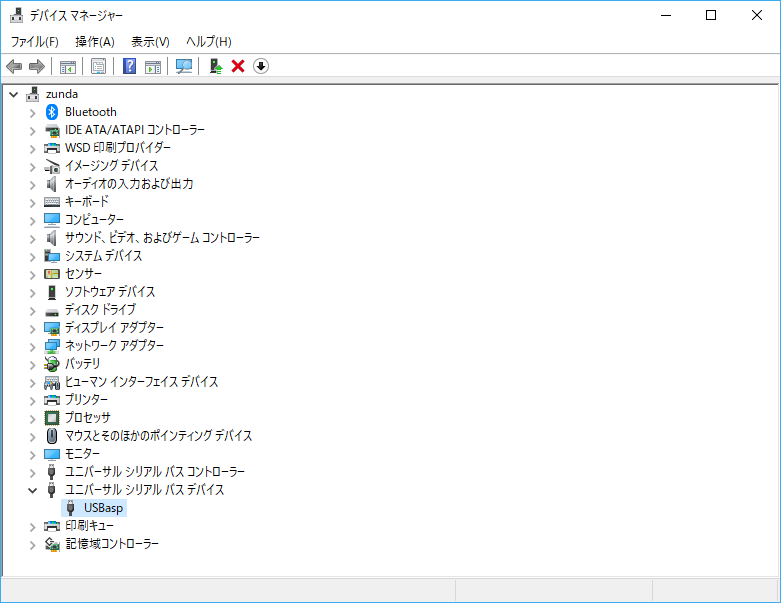
Task: Click the keyboard icon beside キーボード
Action: (x=52, y=202)
